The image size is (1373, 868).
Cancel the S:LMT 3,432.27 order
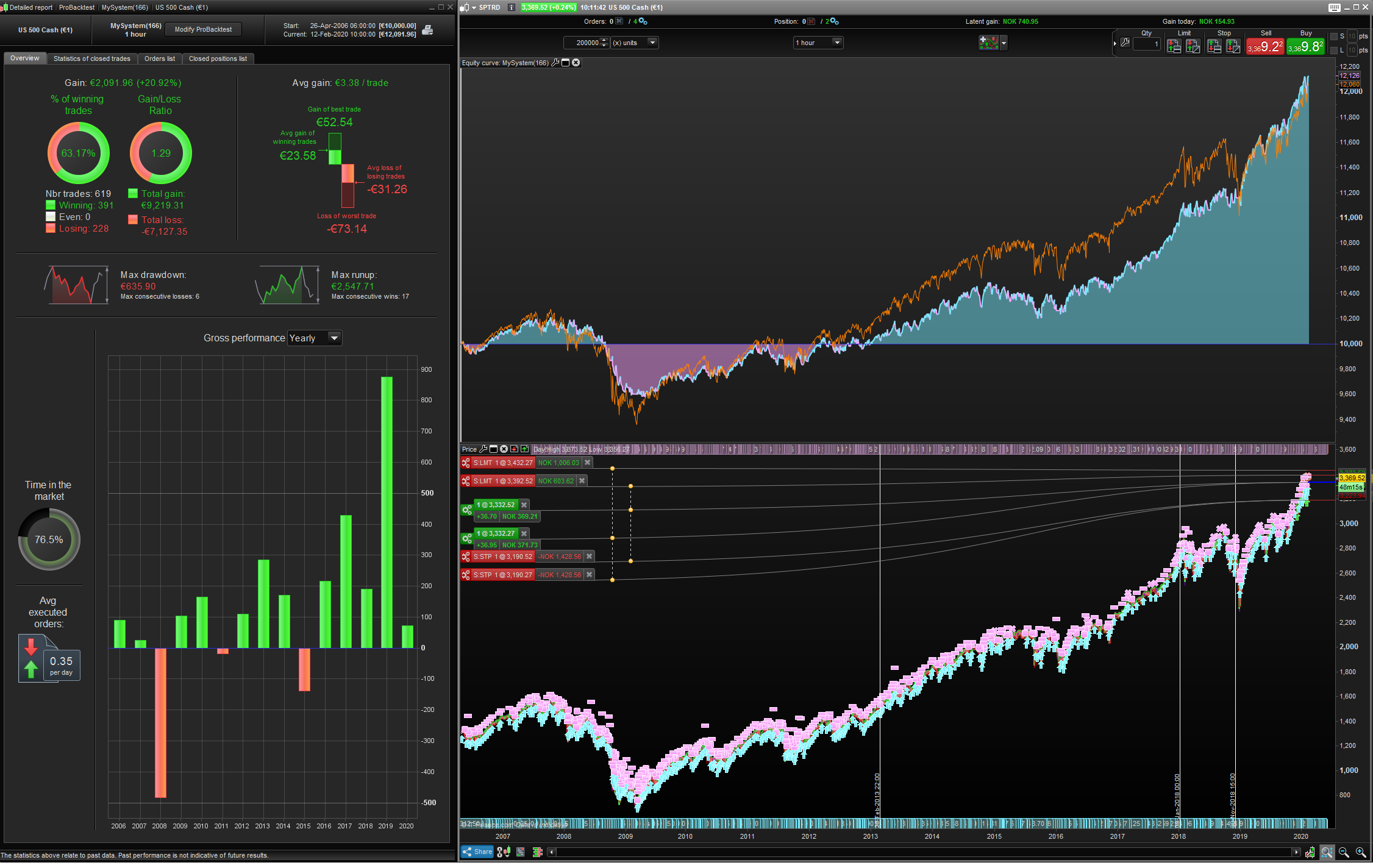tap(588, 463)
